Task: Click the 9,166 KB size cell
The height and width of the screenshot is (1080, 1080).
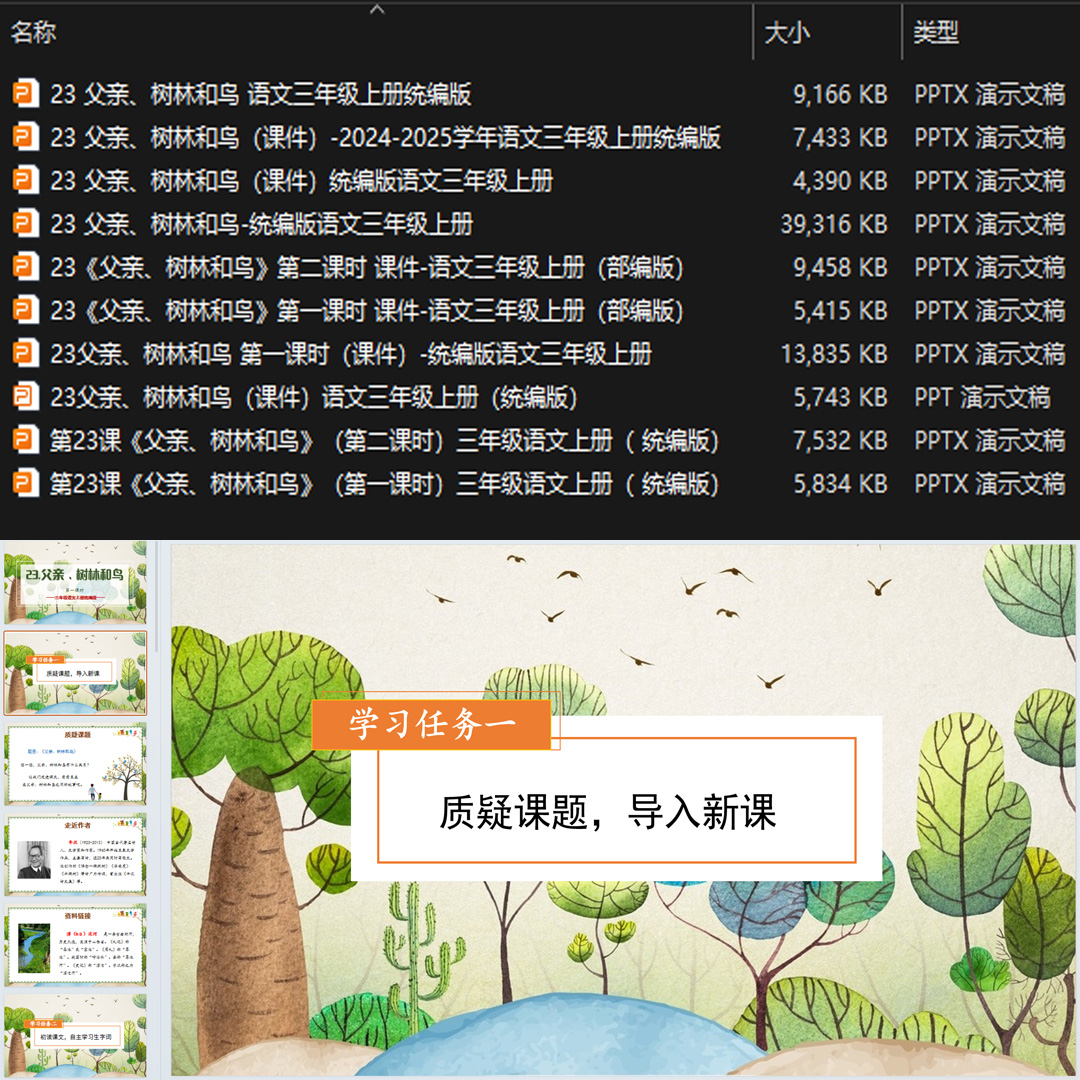Action: coord(840,94)
